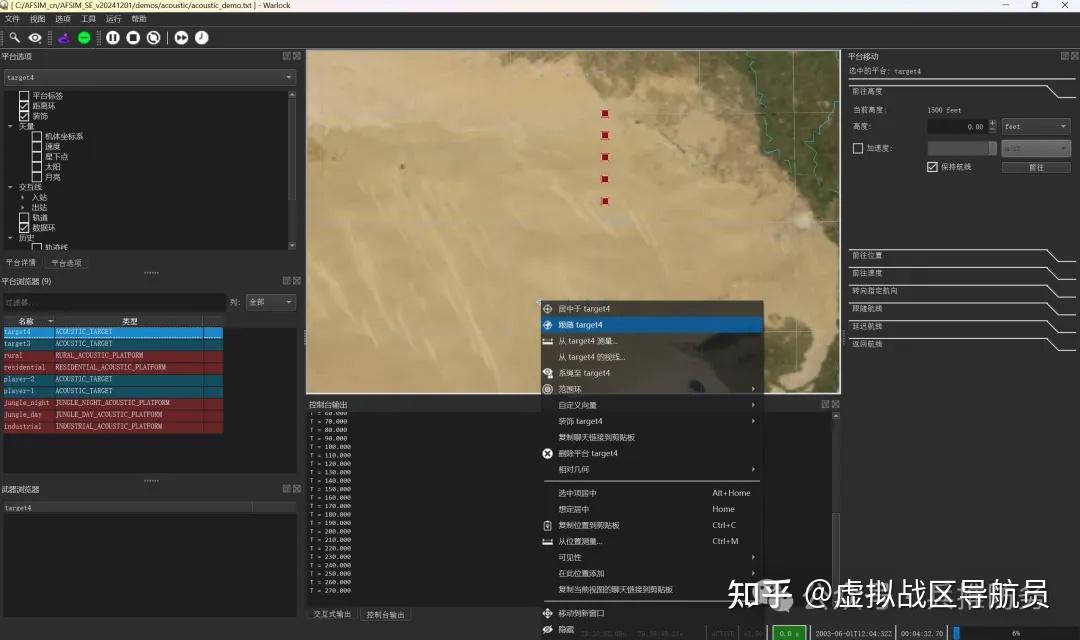Click the 前往 button in 平台移动 panel
The height and width of the screenshot is (640, 1080).
point(1036,167)
